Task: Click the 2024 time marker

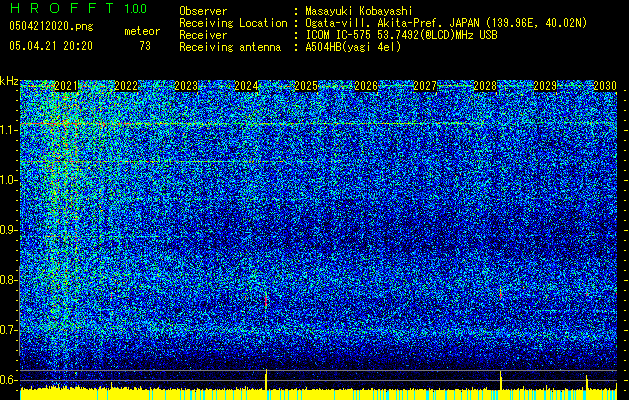Action: (246, 86)
